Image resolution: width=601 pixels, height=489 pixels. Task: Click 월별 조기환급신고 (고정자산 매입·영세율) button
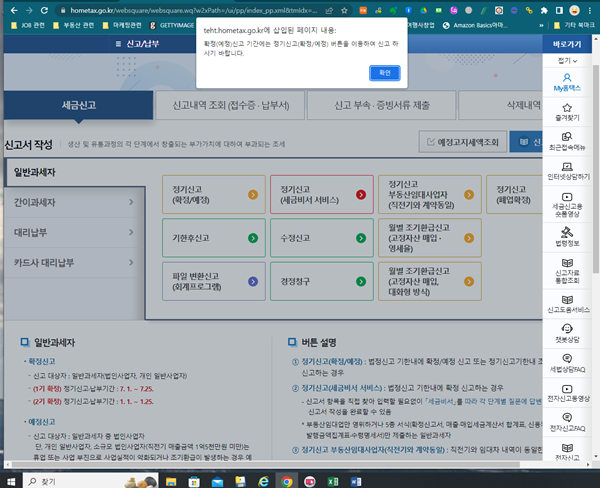(430, 238)
